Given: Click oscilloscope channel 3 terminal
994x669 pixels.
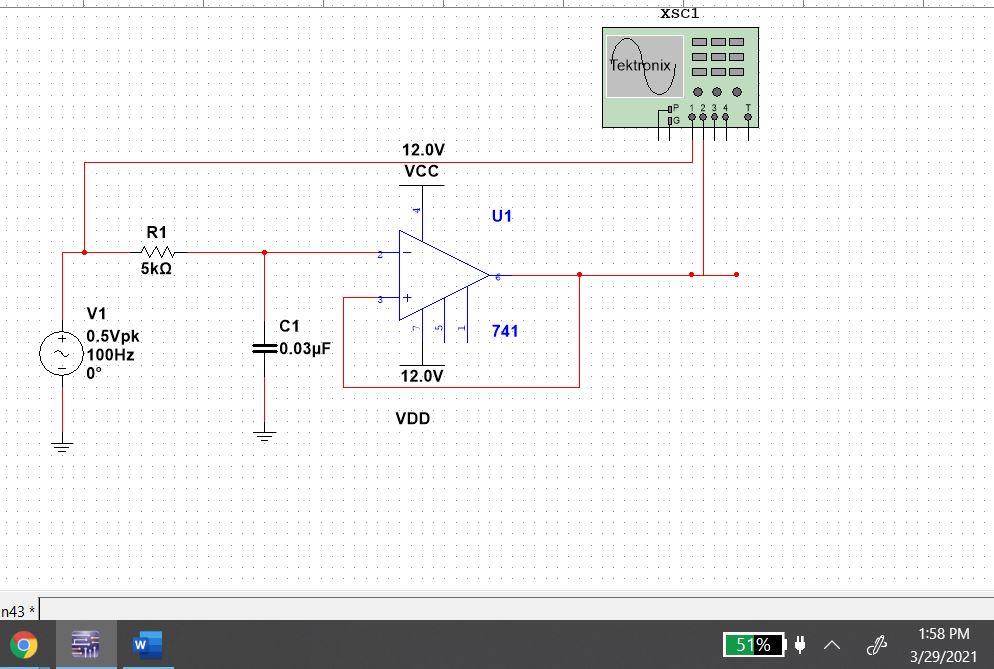Looking at the screenshot, I should coord(714,117).
